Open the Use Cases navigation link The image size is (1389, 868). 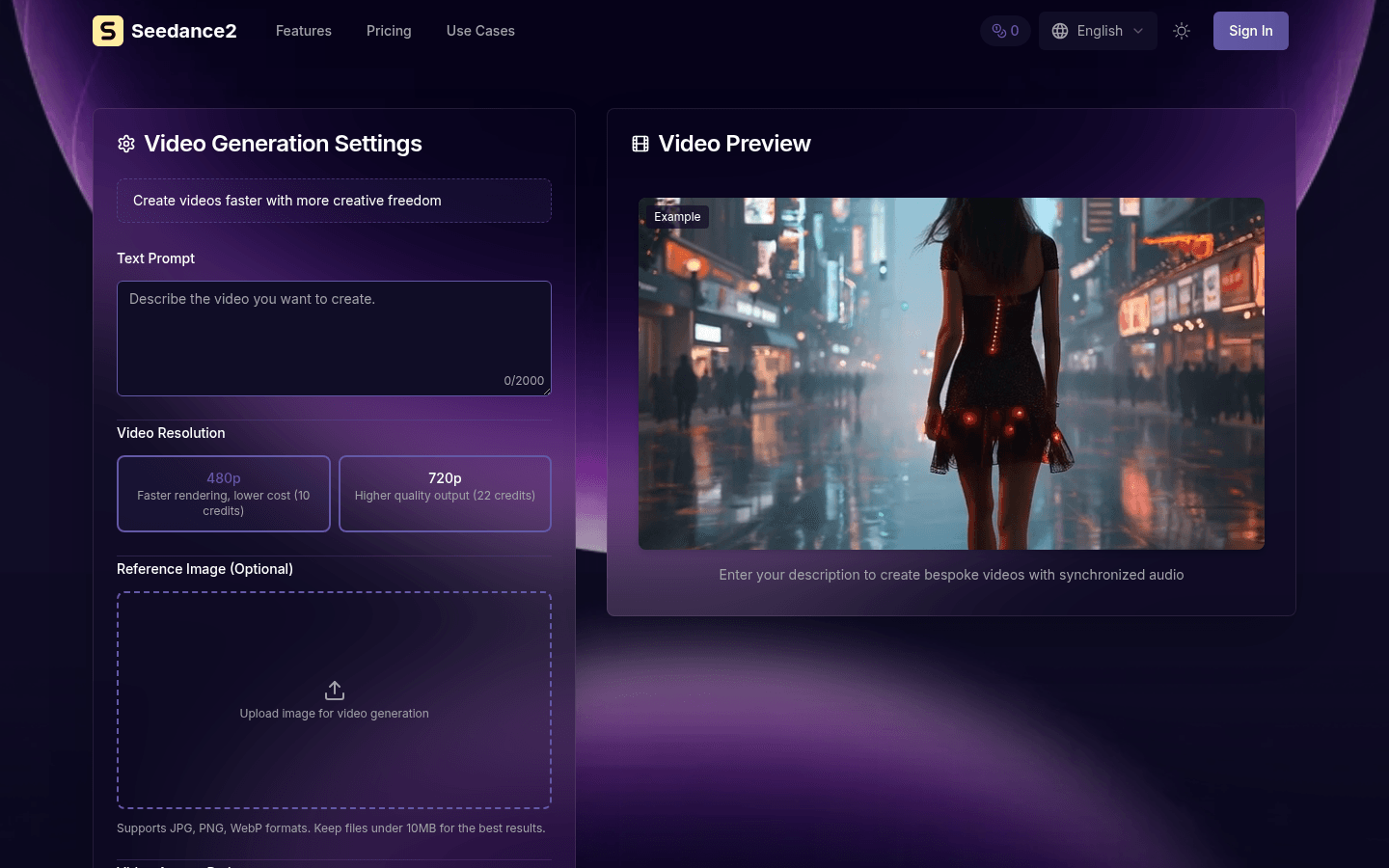point(480,30)
